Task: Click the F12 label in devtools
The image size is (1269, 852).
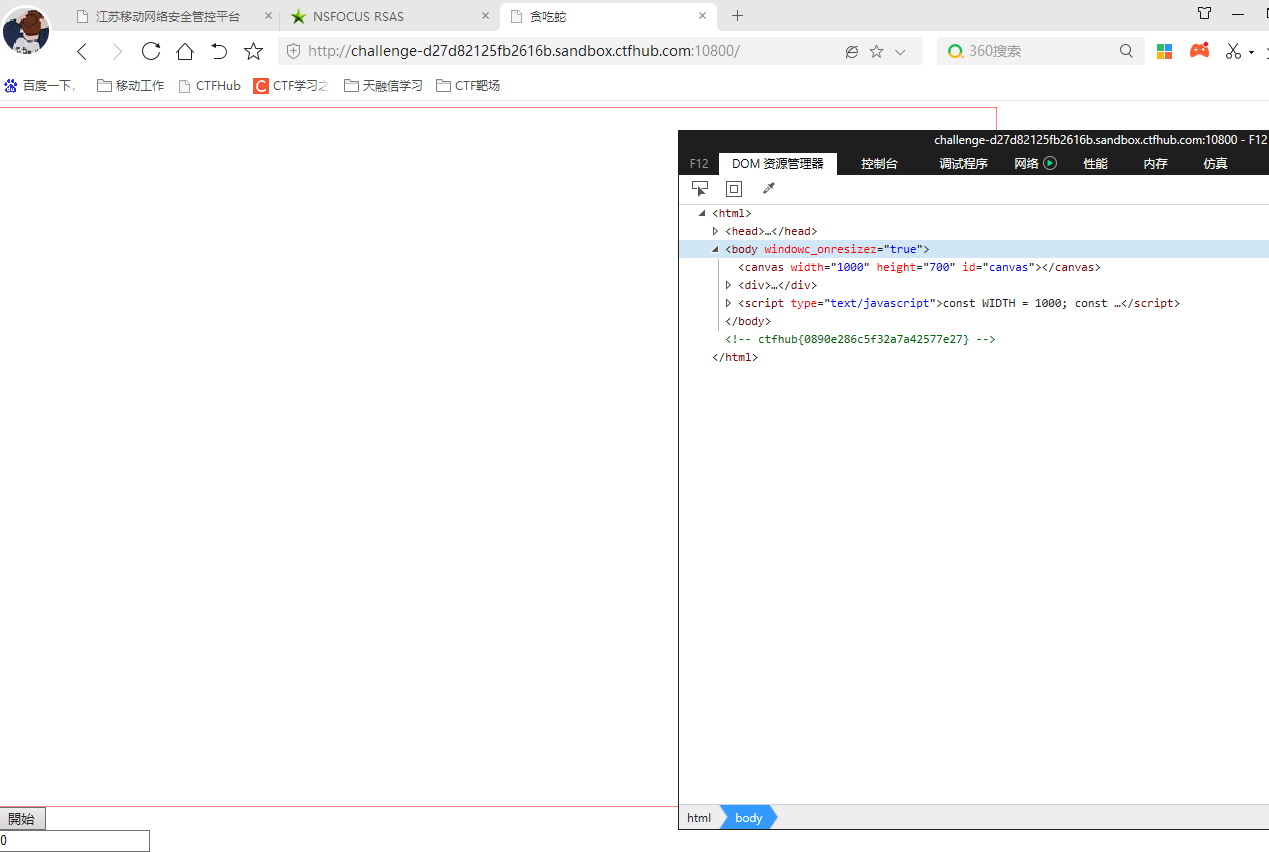Action: click(x=699, y=164)
